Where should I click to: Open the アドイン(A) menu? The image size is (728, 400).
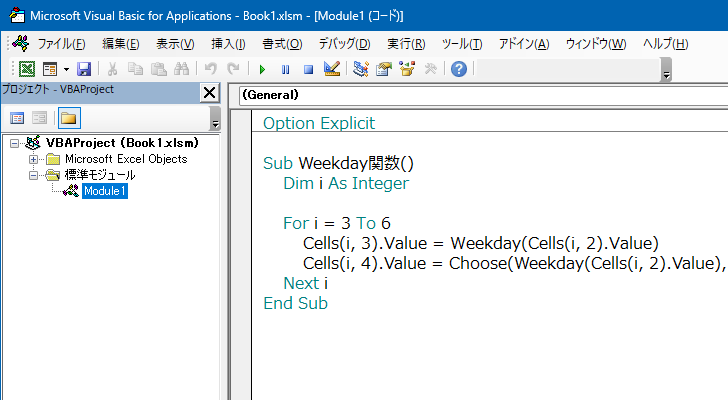[524, 44]
